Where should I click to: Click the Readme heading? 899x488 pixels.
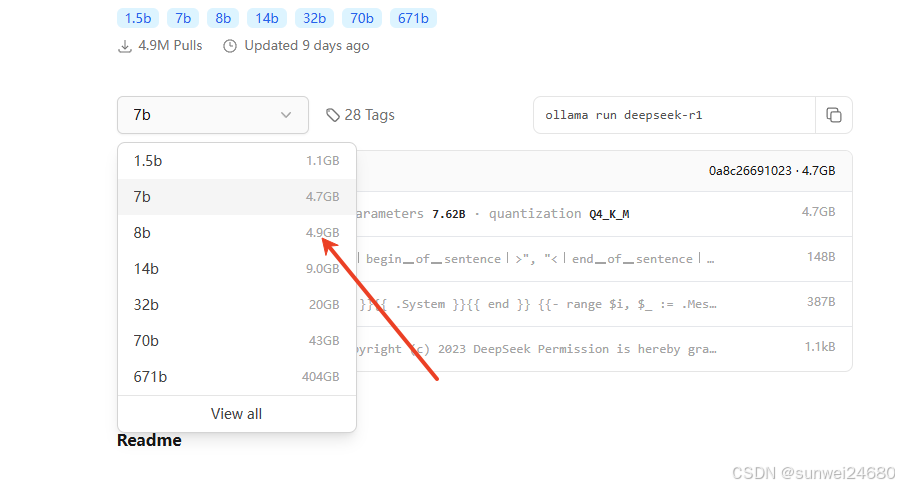(x=149, y=440)
